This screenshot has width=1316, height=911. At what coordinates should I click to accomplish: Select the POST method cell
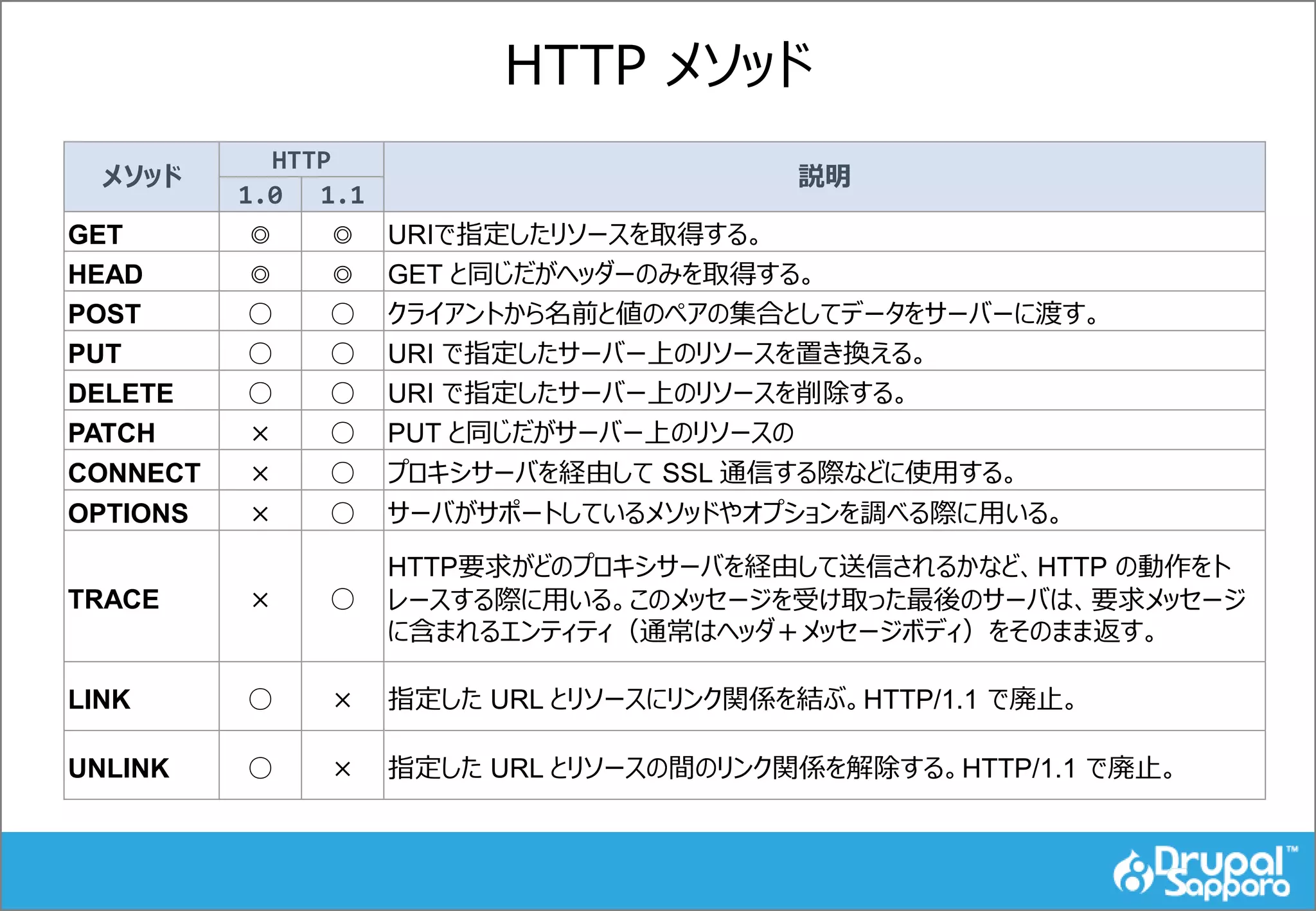click(141, 312)
